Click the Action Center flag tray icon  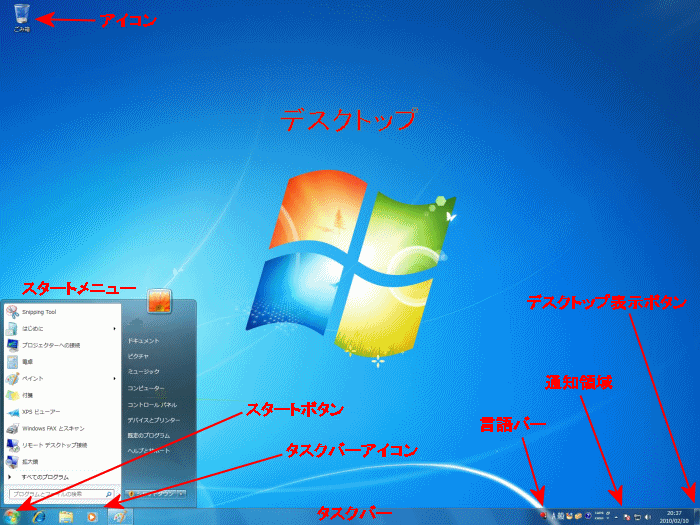pos(627,517)
